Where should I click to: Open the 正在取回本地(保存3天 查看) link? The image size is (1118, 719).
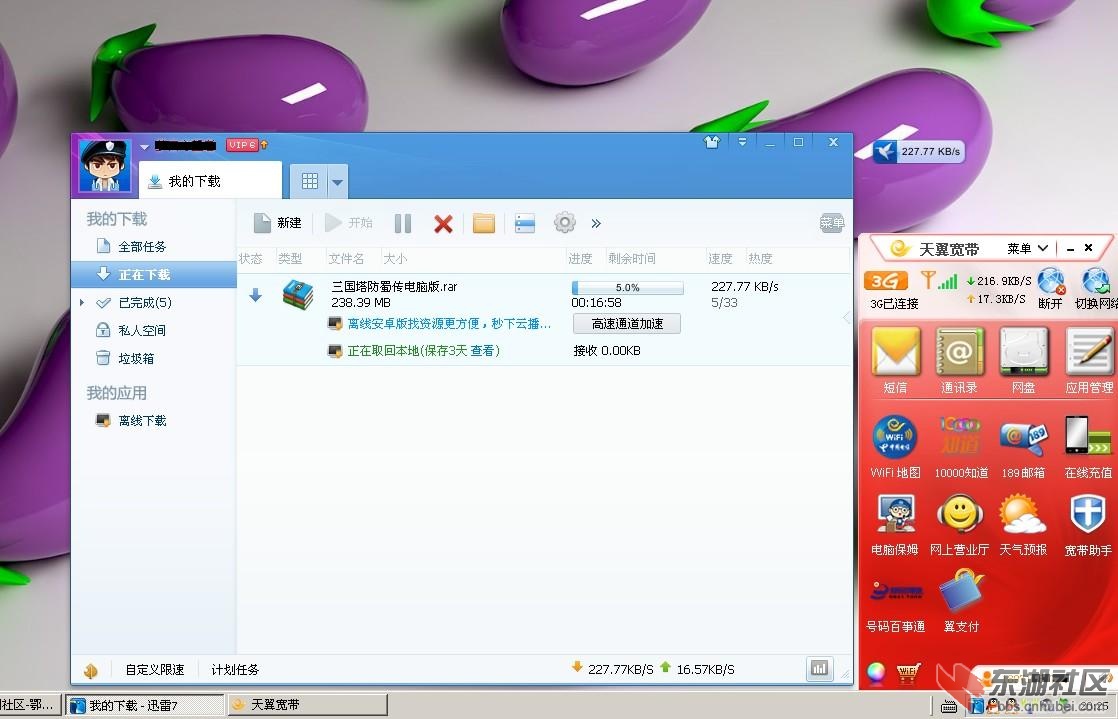[x=424, y=351]
